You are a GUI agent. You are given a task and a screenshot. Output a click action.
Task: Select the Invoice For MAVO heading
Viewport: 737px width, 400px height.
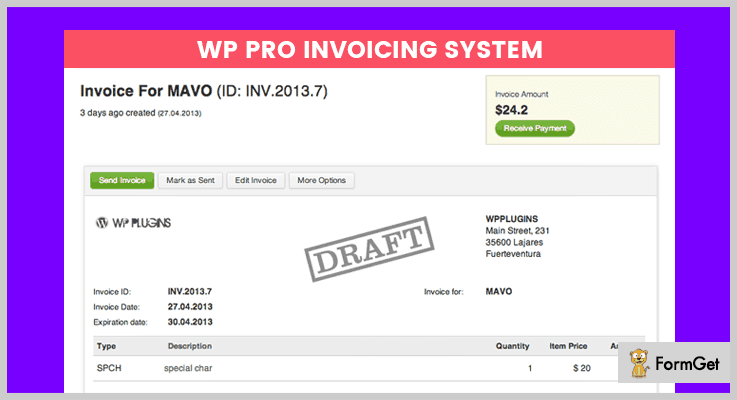coord(204,91)
